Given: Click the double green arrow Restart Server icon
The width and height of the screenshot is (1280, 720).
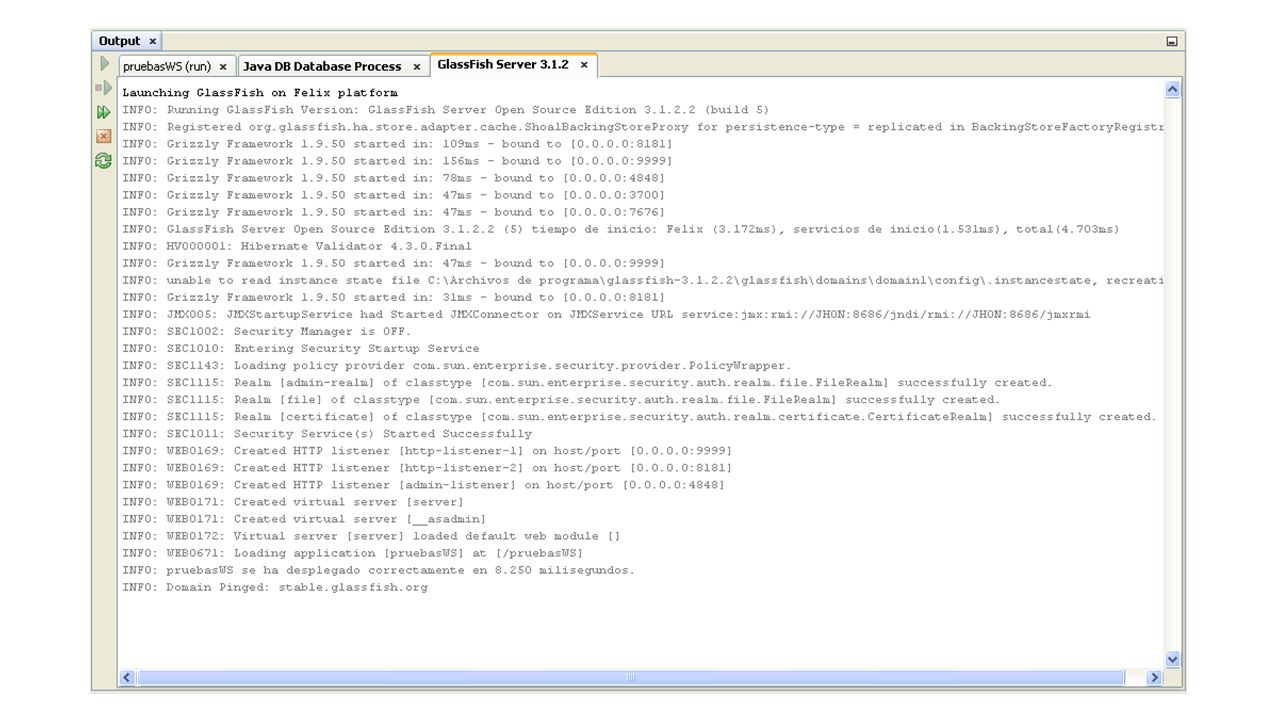Looking at the screenshot, I should point(104,112).
